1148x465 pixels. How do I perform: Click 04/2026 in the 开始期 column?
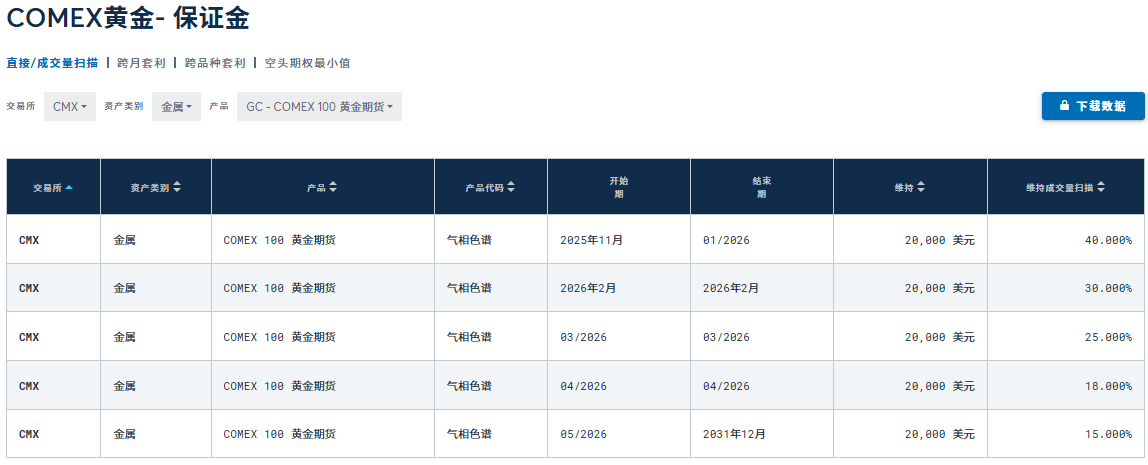(584, 386)
